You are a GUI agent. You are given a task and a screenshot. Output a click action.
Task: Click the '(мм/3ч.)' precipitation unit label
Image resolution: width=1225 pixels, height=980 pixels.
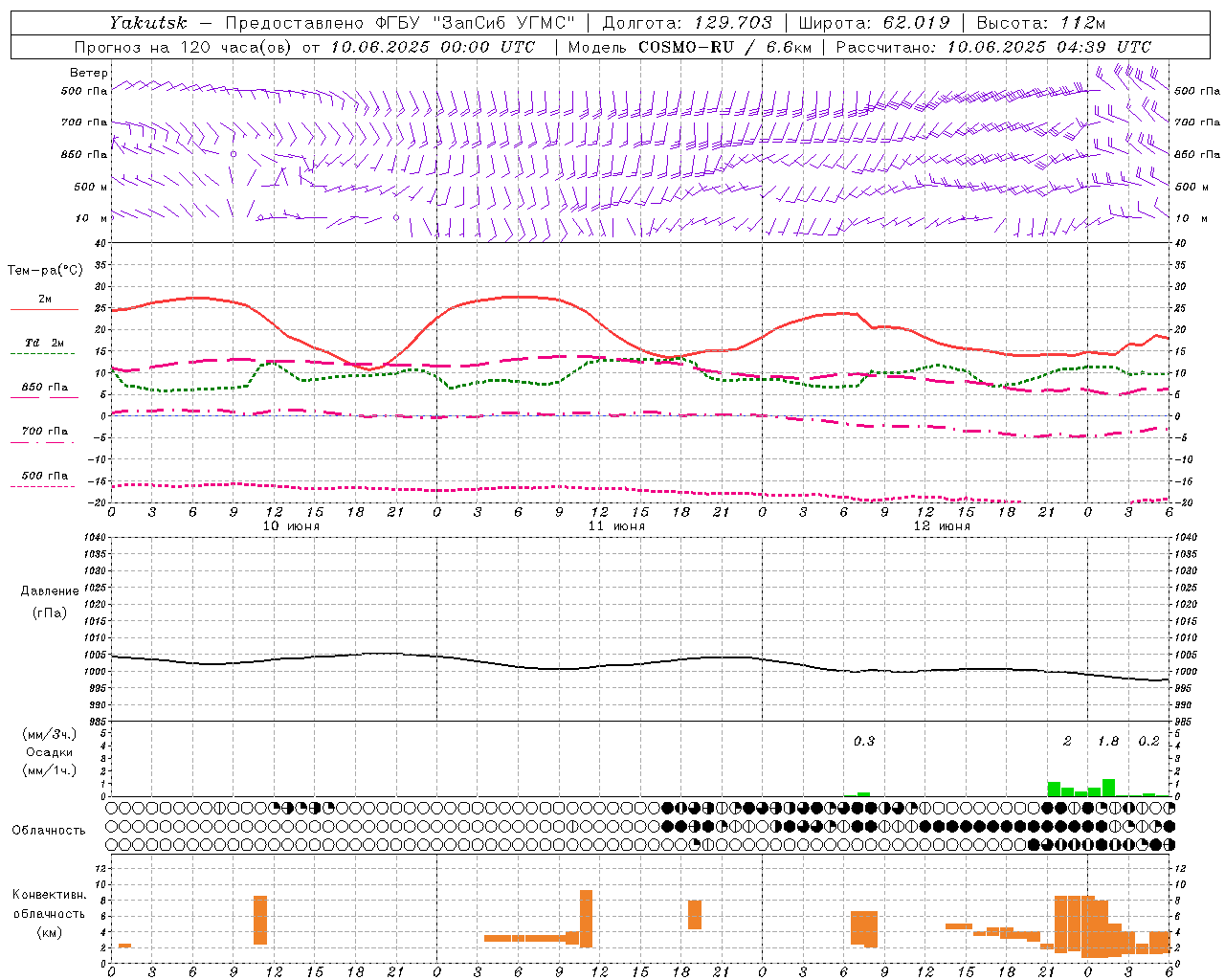click(49, 734)
